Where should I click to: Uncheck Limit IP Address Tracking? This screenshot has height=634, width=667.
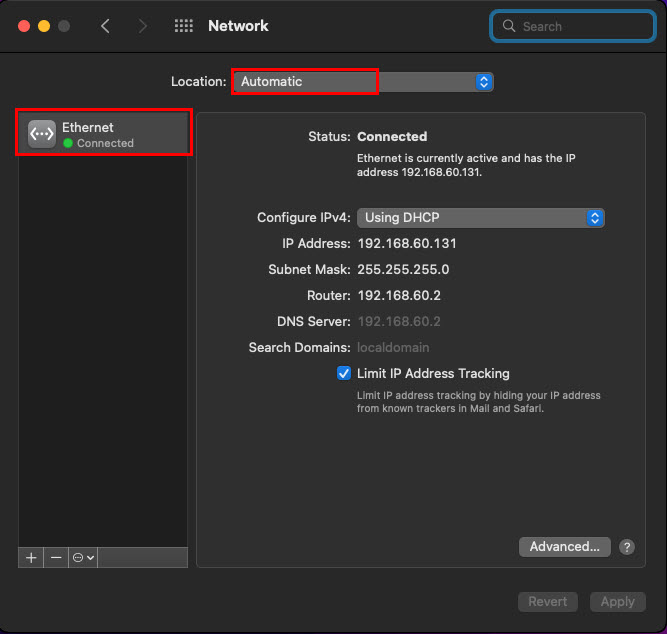pos(344,373)
